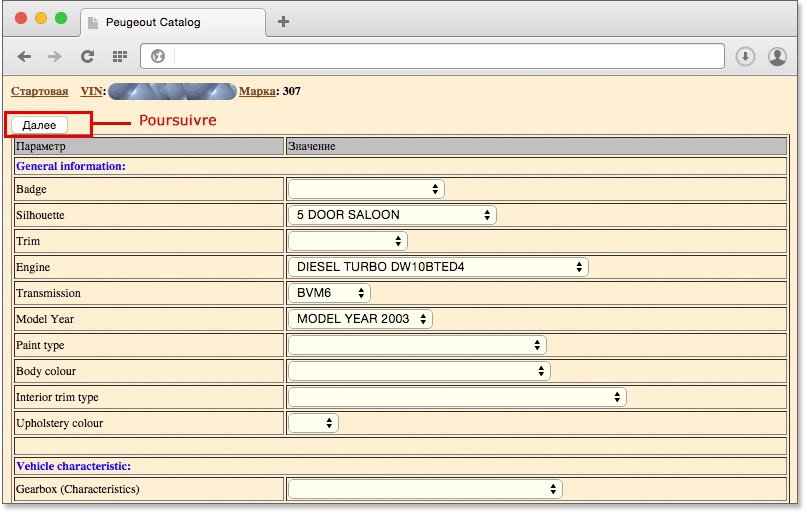Viewport: 808px width, 516px height.
Task: Minimize the window with yellow button
Action: click(41, 19)
